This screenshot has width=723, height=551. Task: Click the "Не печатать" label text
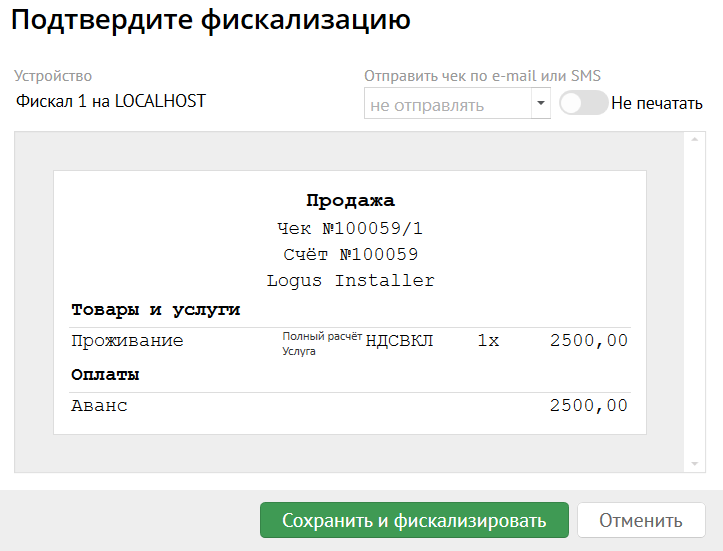click(x=657, y=103)
